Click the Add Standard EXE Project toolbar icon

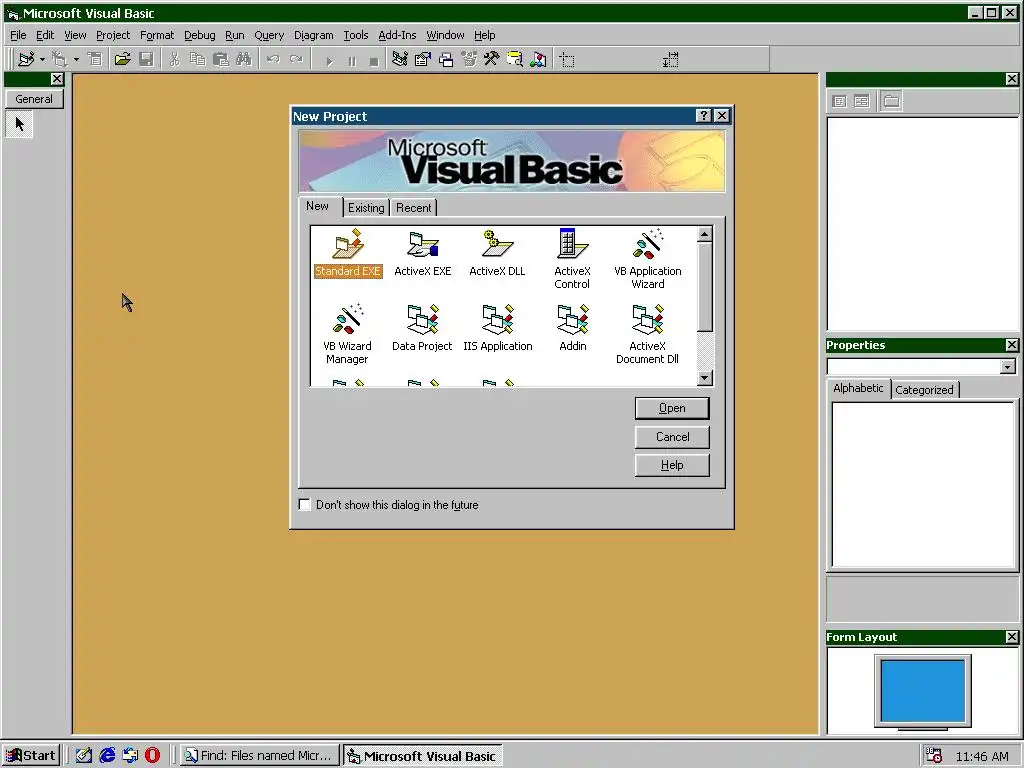click(26, 59)
